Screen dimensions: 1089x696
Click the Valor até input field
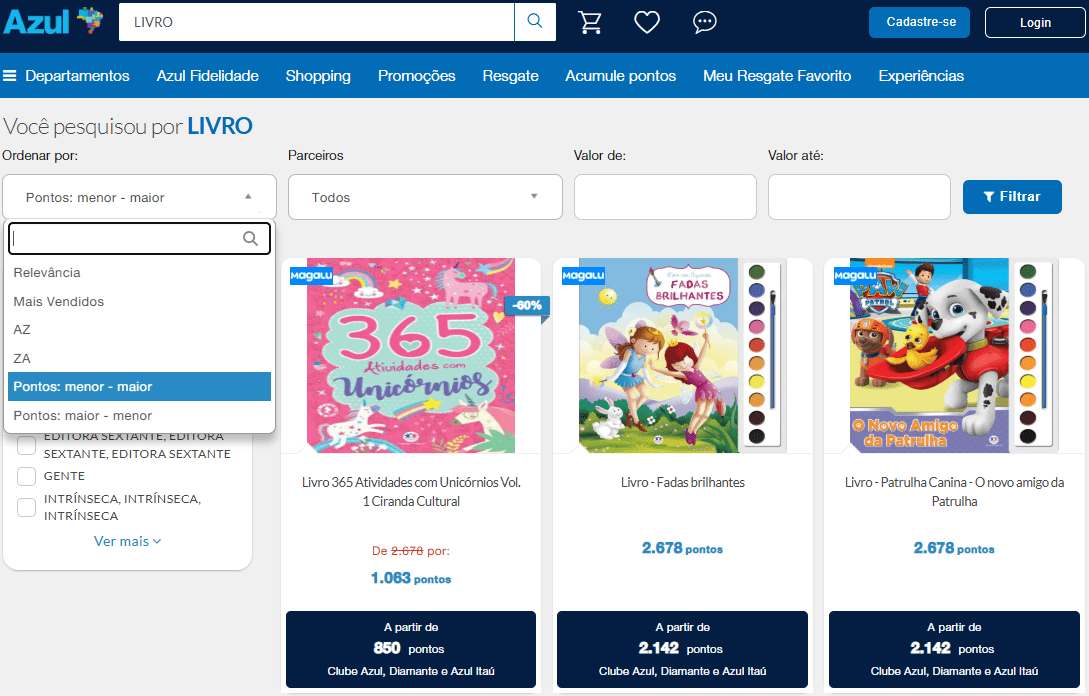[x=859, y=197]
